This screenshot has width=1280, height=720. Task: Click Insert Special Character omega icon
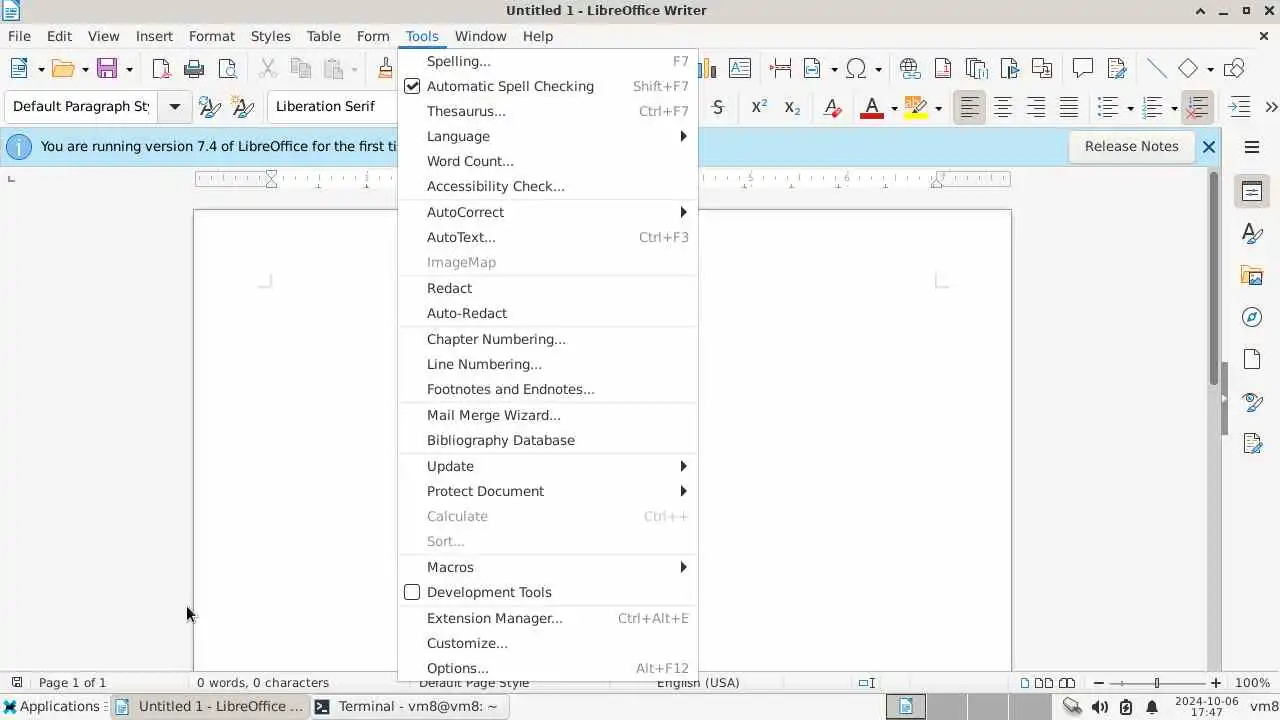[856, 68]
